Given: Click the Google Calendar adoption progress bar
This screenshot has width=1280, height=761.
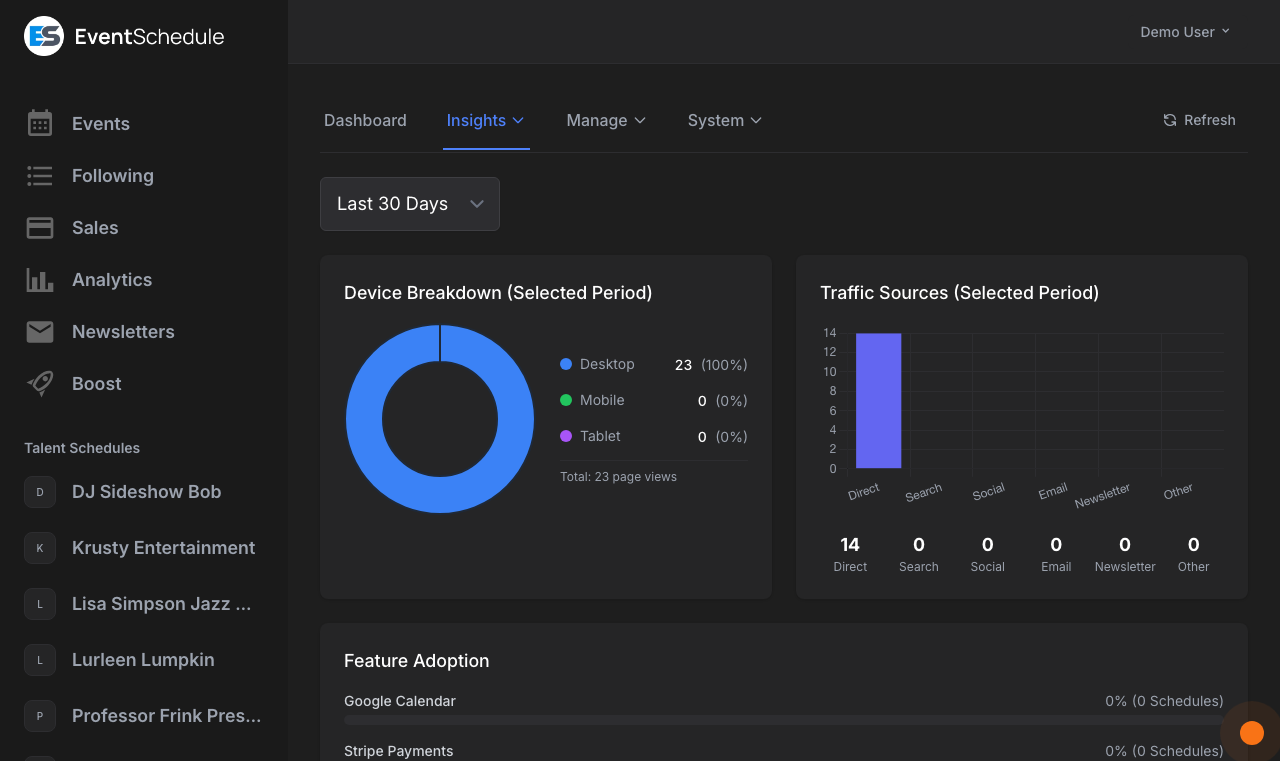Looking at the screenshot, I should (784, 720).
